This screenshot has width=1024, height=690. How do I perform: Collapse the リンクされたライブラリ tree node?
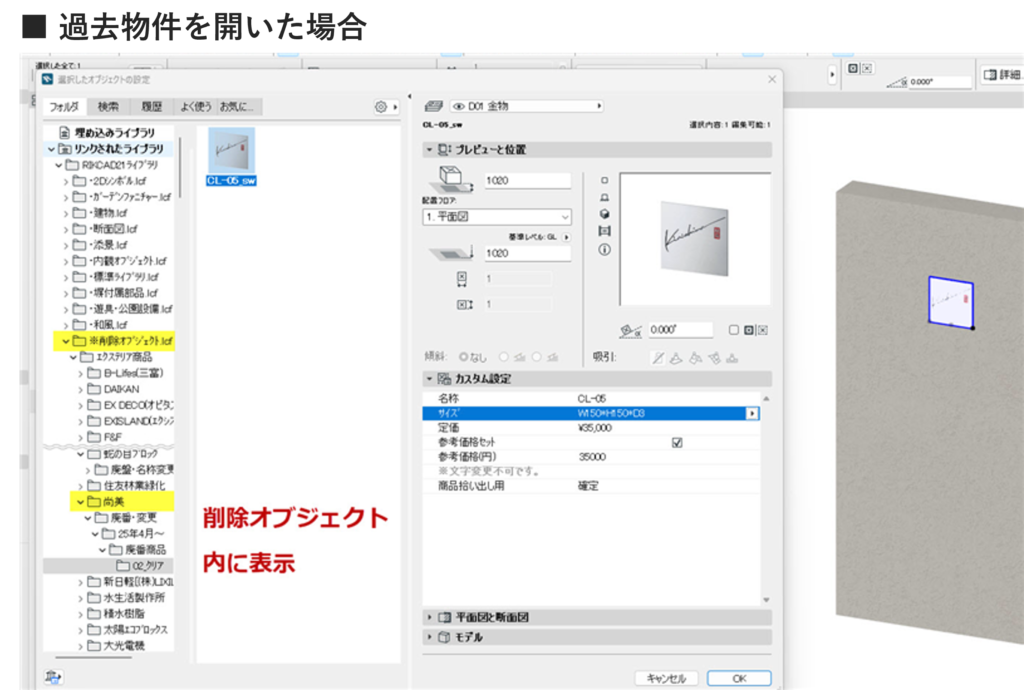point(51,149)
